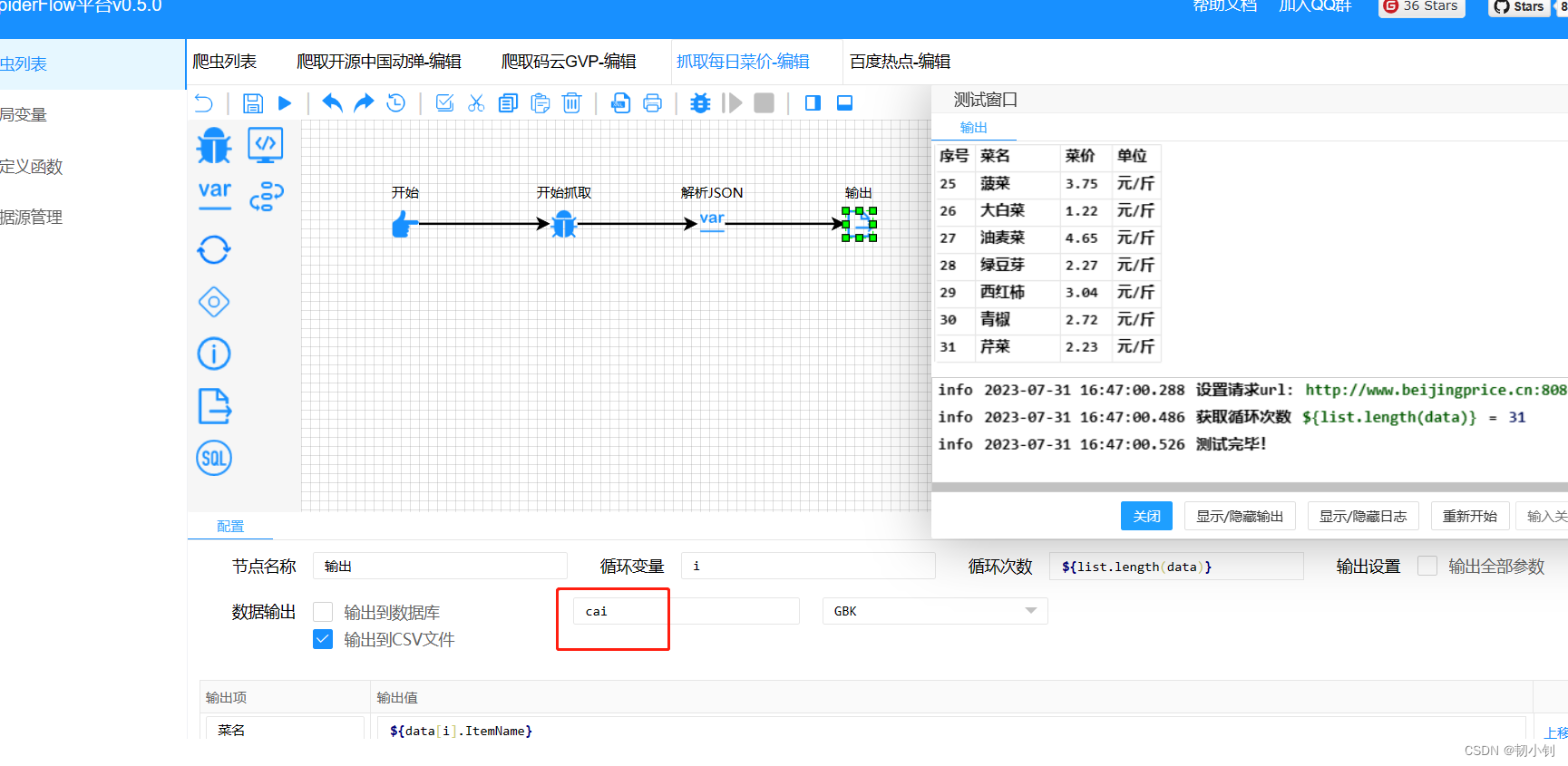
Task: Click the 循环次数 field with list.length expression
Action: pyautogui.click(x=1176, y=566)
